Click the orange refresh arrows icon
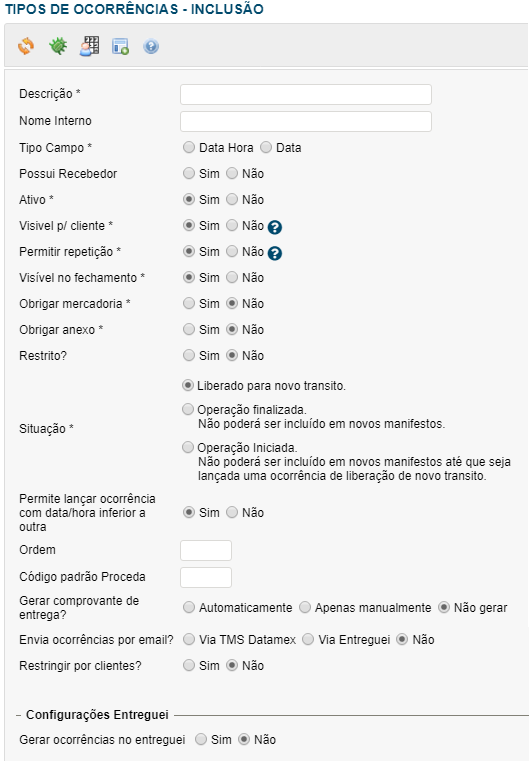The height and width of the screenshot is (762, 529). point(26,46)
